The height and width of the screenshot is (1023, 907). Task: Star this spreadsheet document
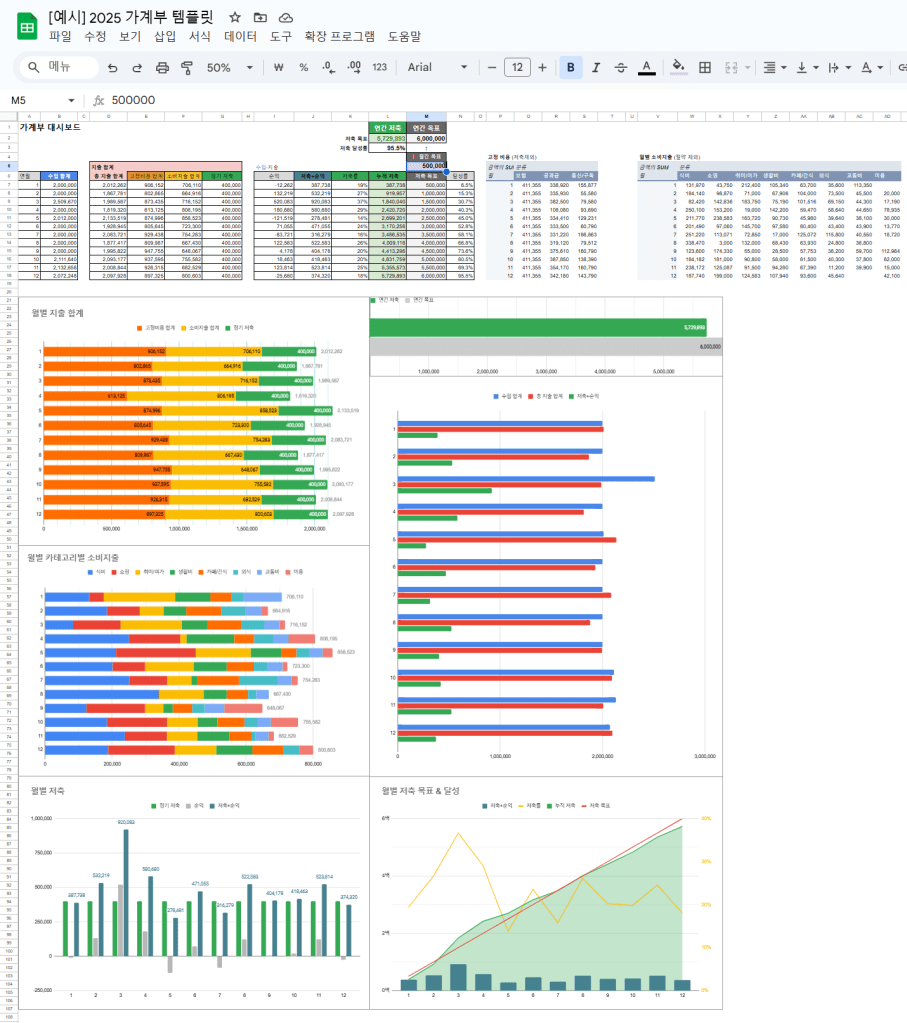coord(235,17)
